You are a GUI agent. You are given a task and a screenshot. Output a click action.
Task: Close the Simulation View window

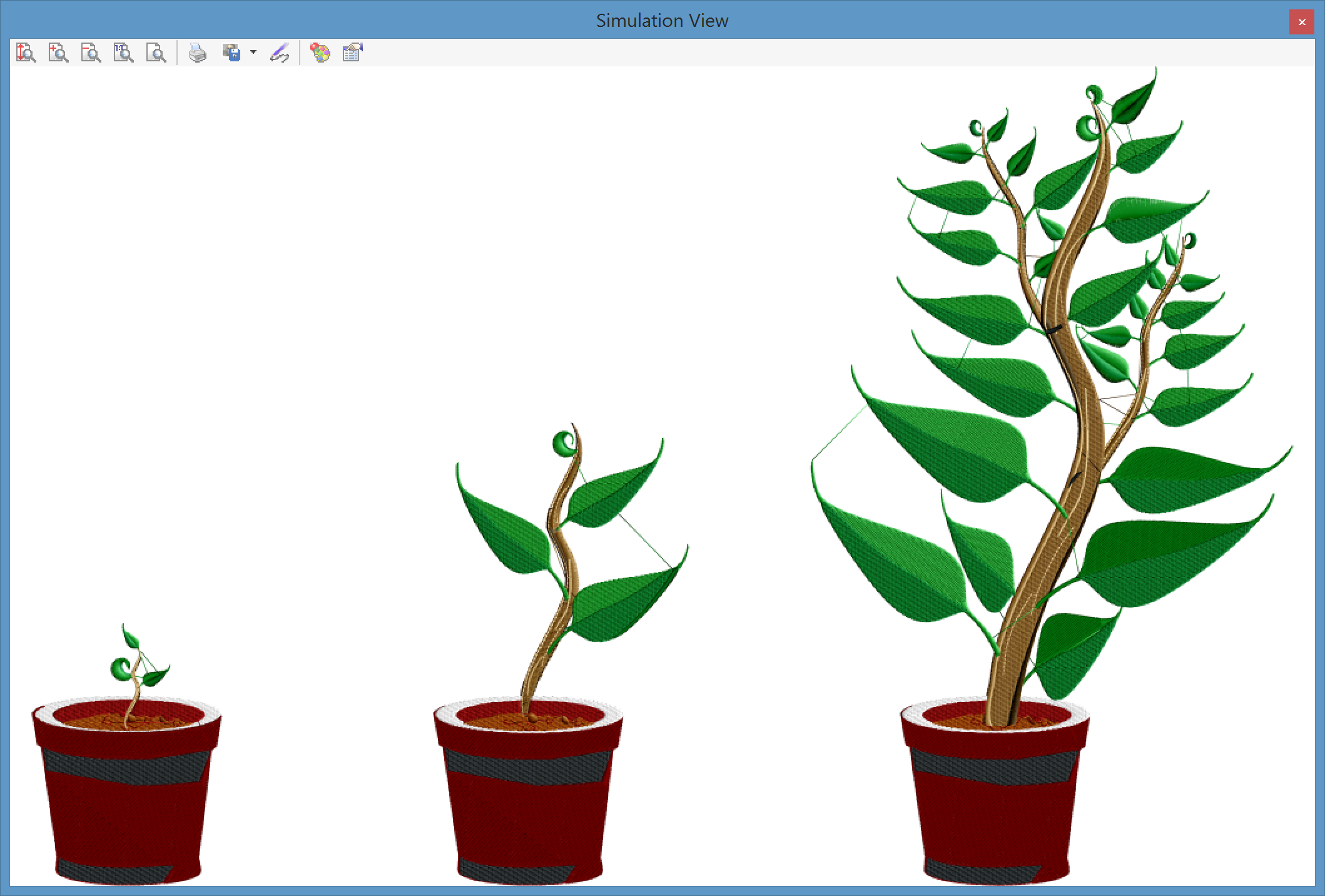pyautogui.click(x=1301, y=22)
